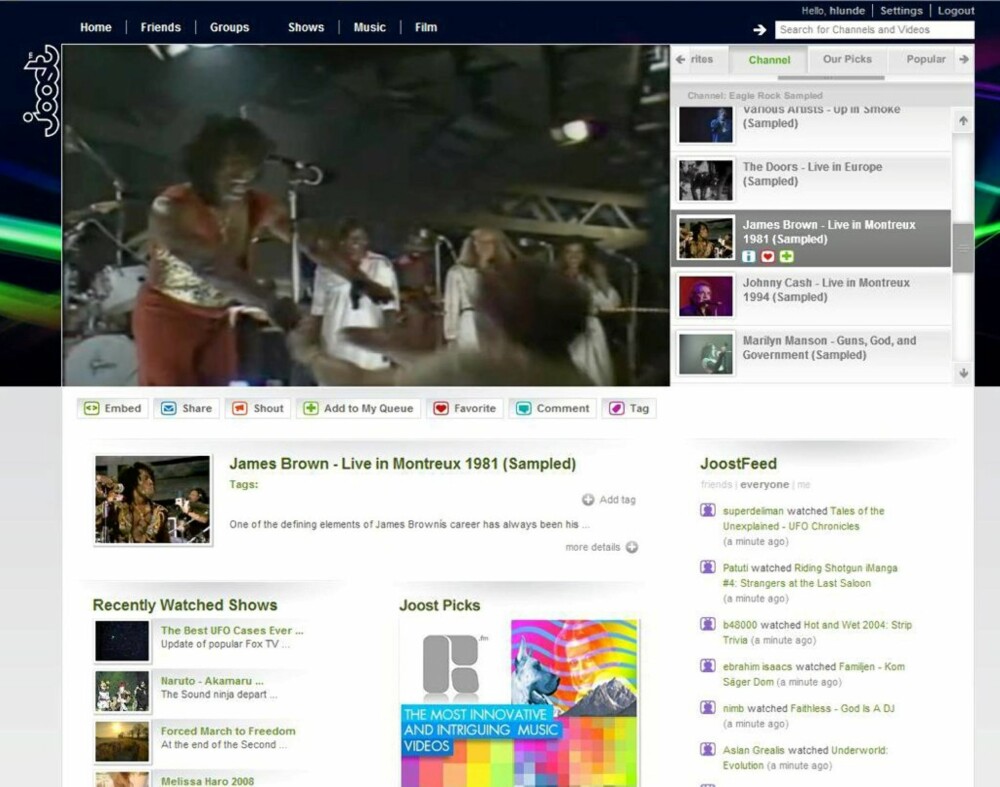Open Tales of the Unexplained - UFO Chronicles link
1000x787 pixels.
pyautogui.click(x=804, y=519)
